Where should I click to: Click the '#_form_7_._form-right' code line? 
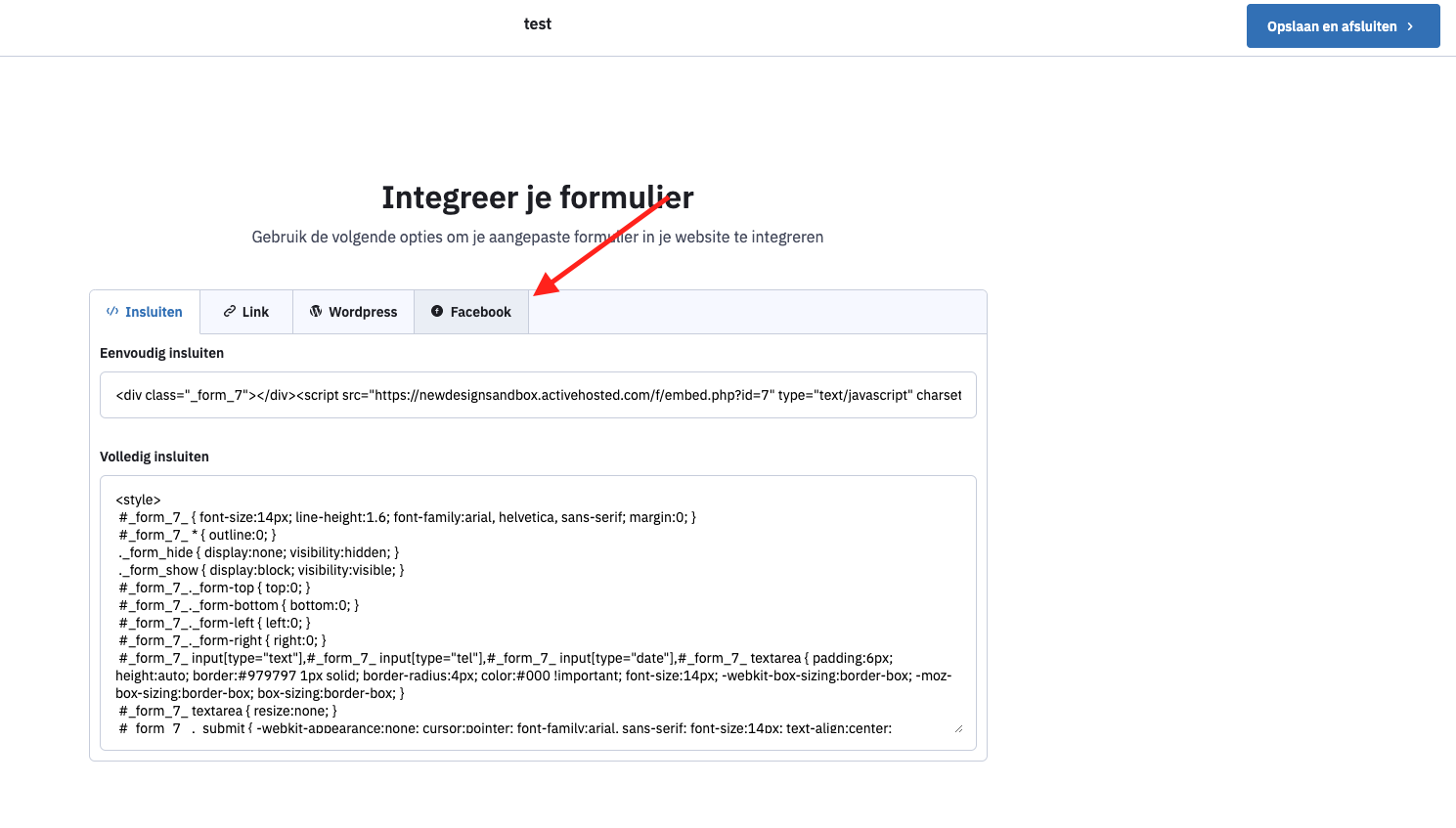pyautogui.click(x=223, y=640)
